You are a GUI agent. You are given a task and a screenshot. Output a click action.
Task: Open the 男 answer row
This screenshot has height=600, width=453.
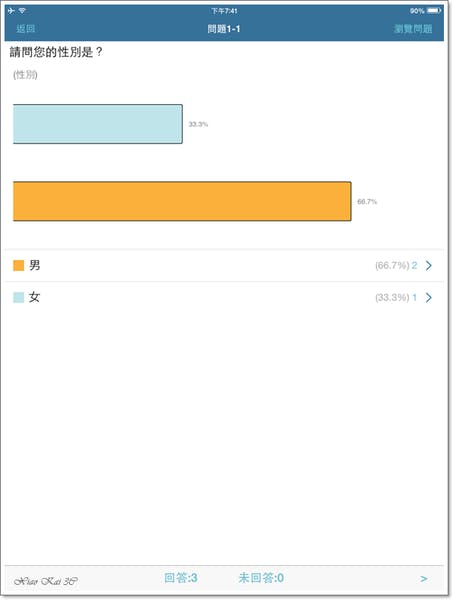click(224, 266)
